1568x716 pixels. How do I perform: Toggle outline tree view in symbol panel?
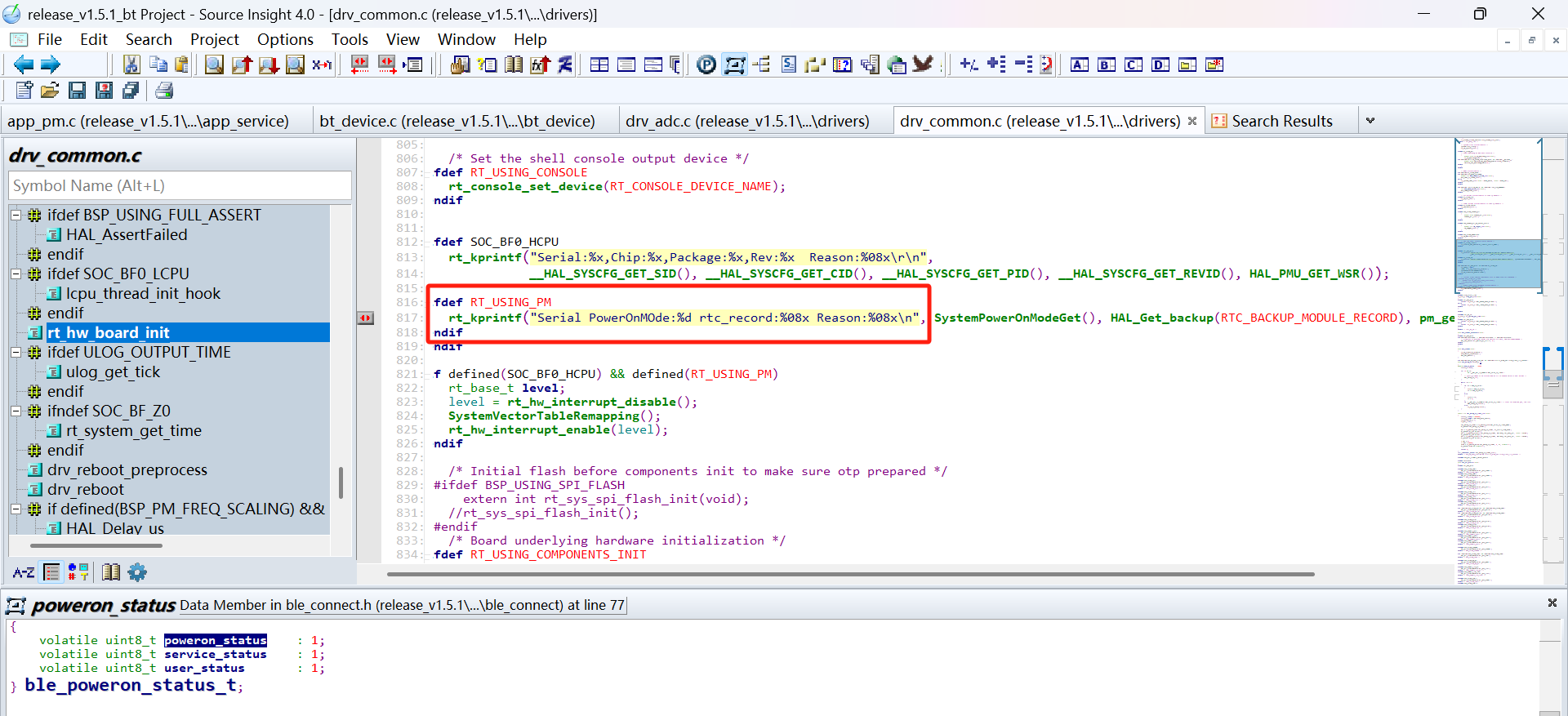click(51, 572)
